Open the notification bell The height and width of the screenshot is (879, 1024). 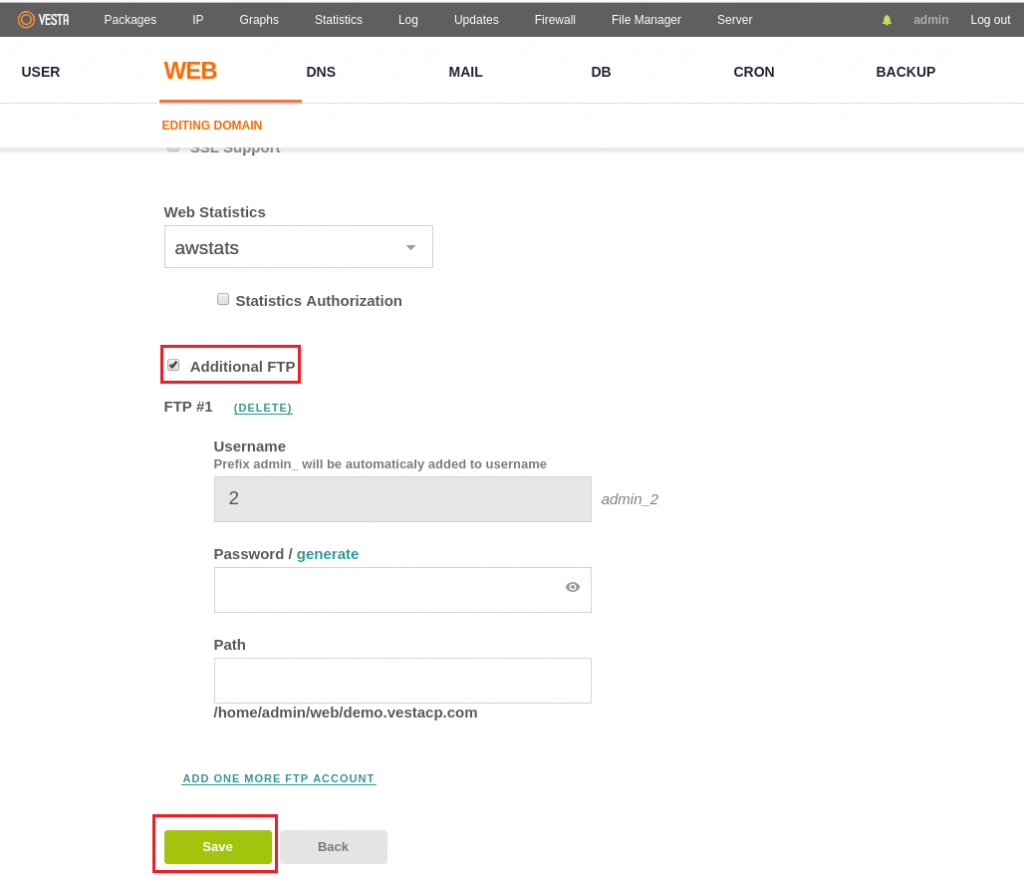pos(888,19)
